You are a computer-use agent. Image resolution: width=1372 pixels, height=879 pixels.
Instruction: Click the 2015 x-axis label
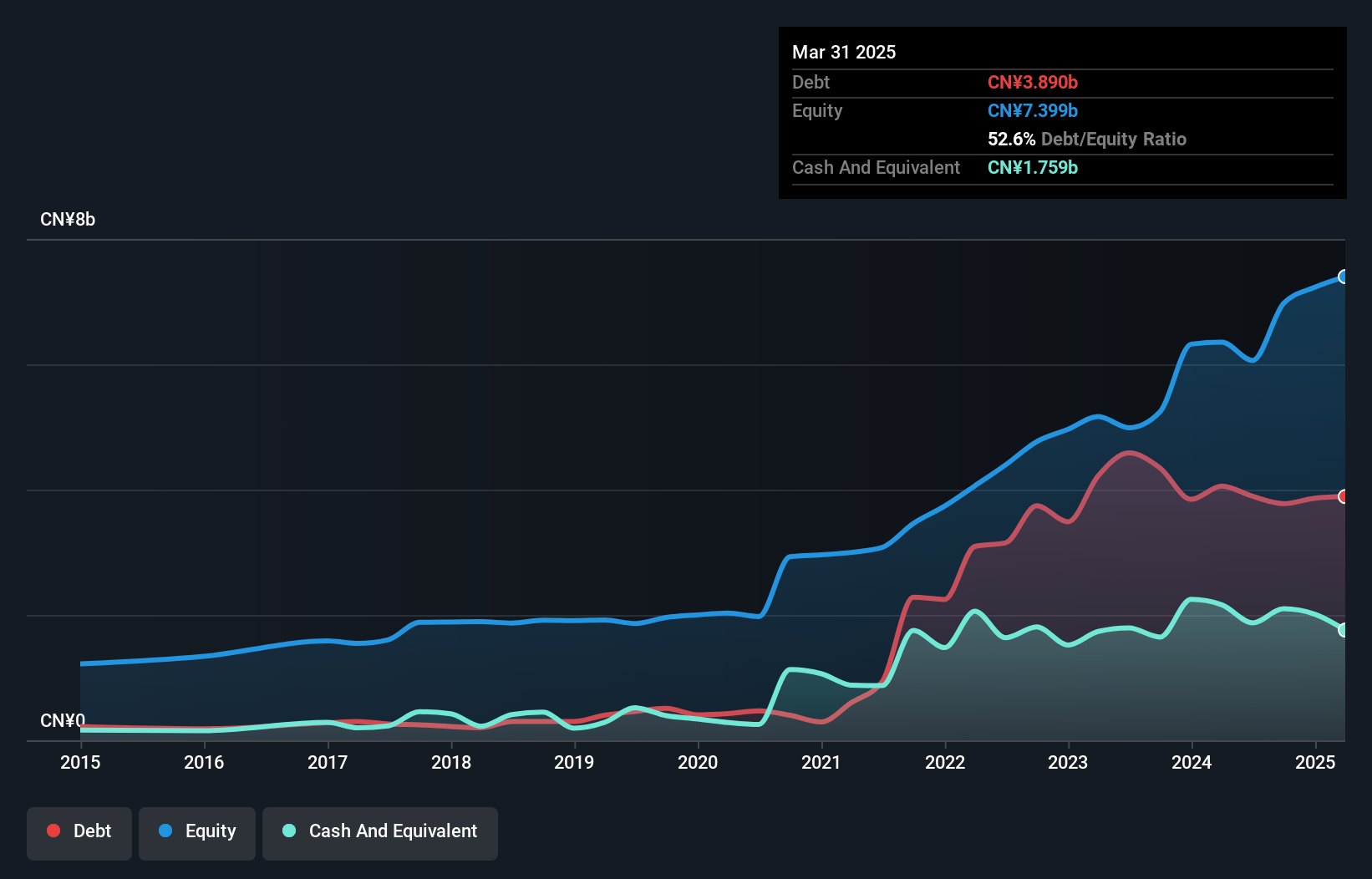(80, 762)
